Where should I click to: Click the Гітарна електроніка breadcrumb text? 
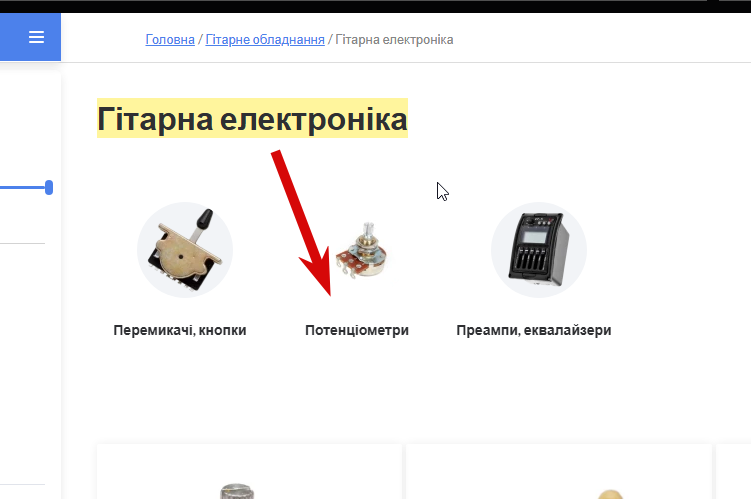(x=394, y=39)
